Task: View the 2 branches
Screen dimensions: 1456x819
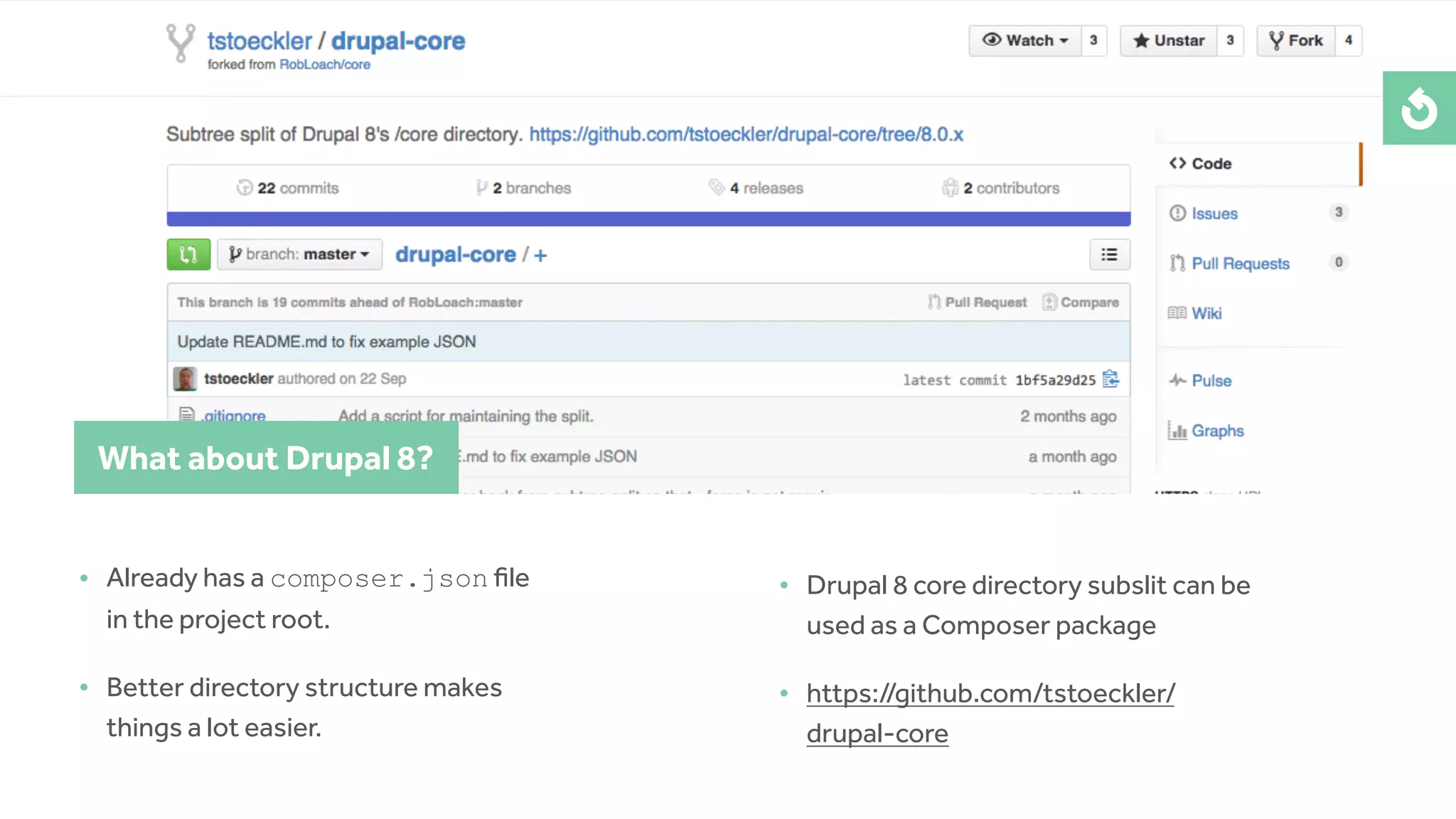Action: (524, 188)
